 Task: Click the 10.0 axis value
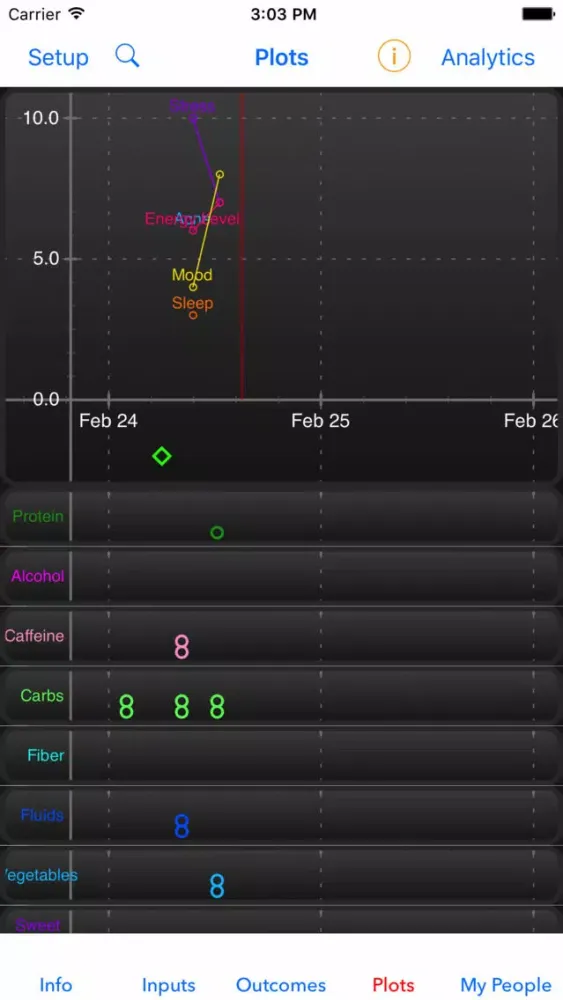[41, 118]
